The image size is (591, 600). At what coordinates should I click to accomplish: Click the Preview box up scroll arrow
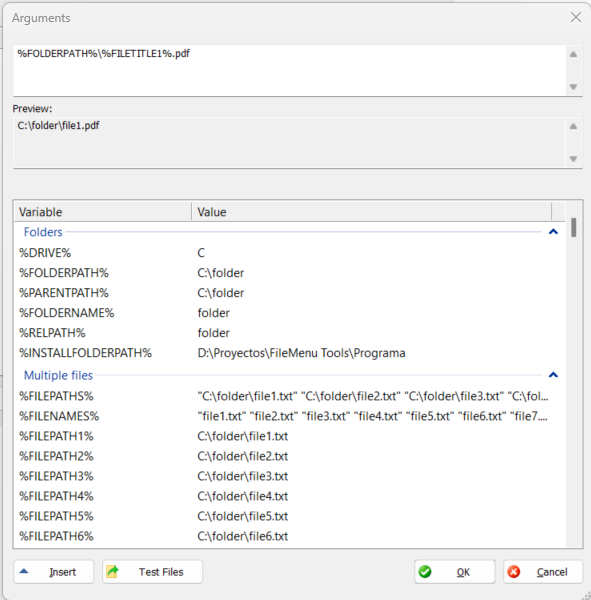pos(573,126)
